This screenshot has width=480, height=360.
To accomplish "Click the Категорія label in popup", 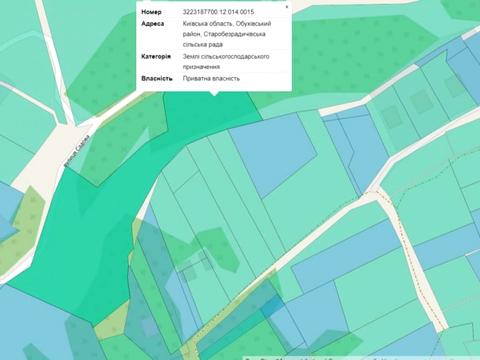I will point(156,57).
